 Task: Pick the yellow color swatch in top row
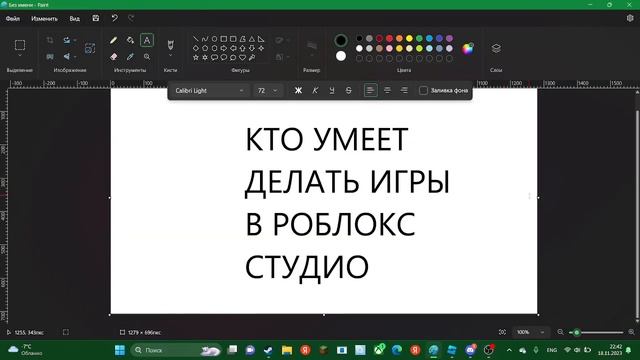pos(409,38)
